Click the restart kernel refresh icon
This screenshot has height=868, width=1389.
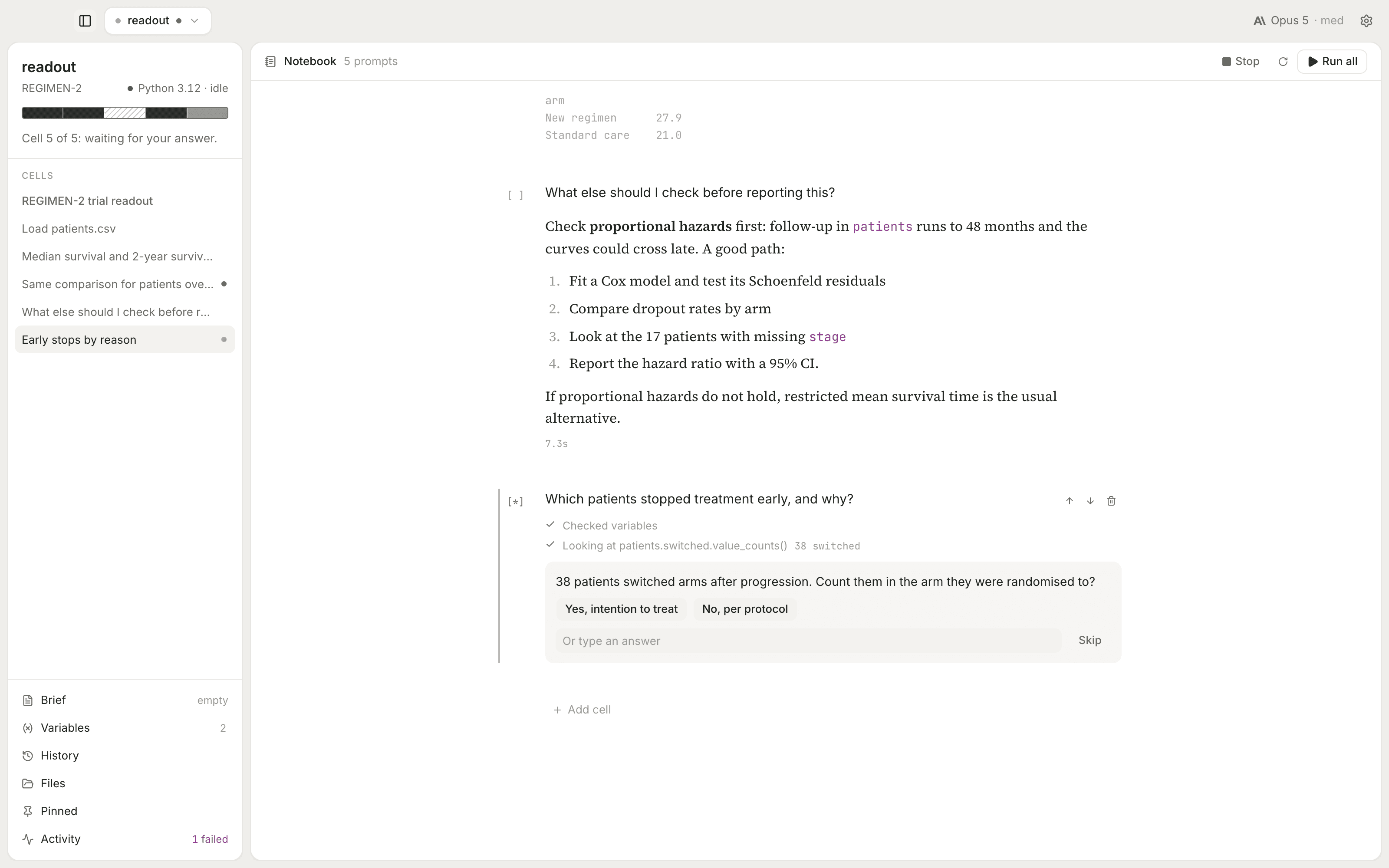pyautogui.click(x=1283, y=62)
